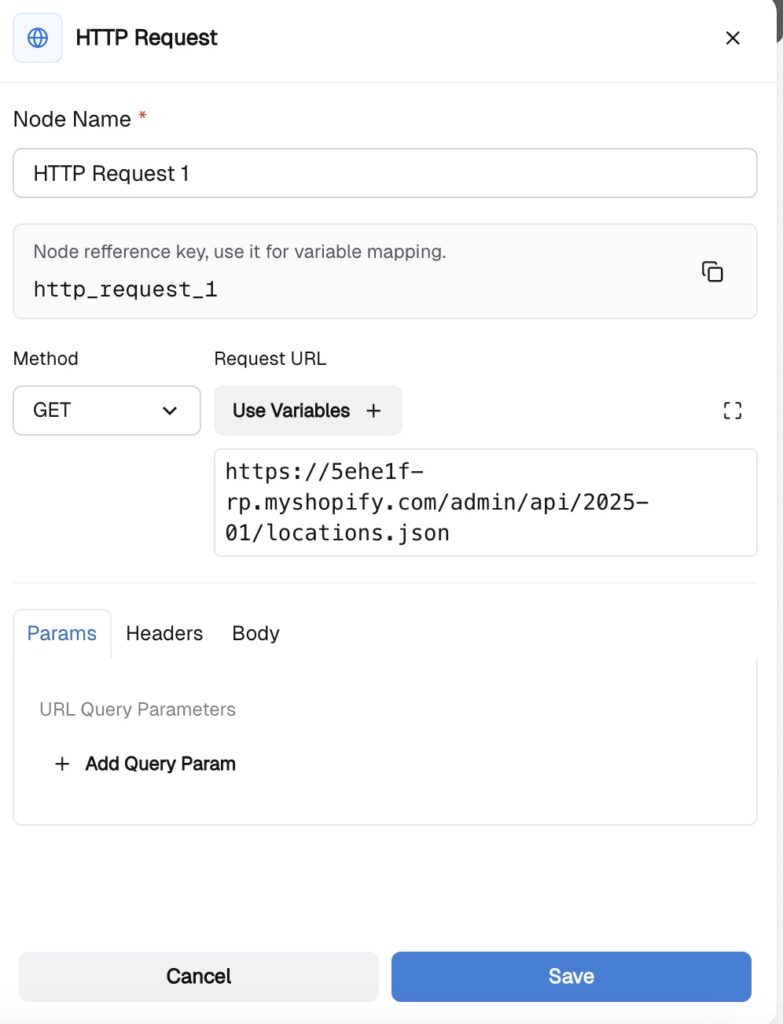Save the HTTP request node

coord(570,976)
